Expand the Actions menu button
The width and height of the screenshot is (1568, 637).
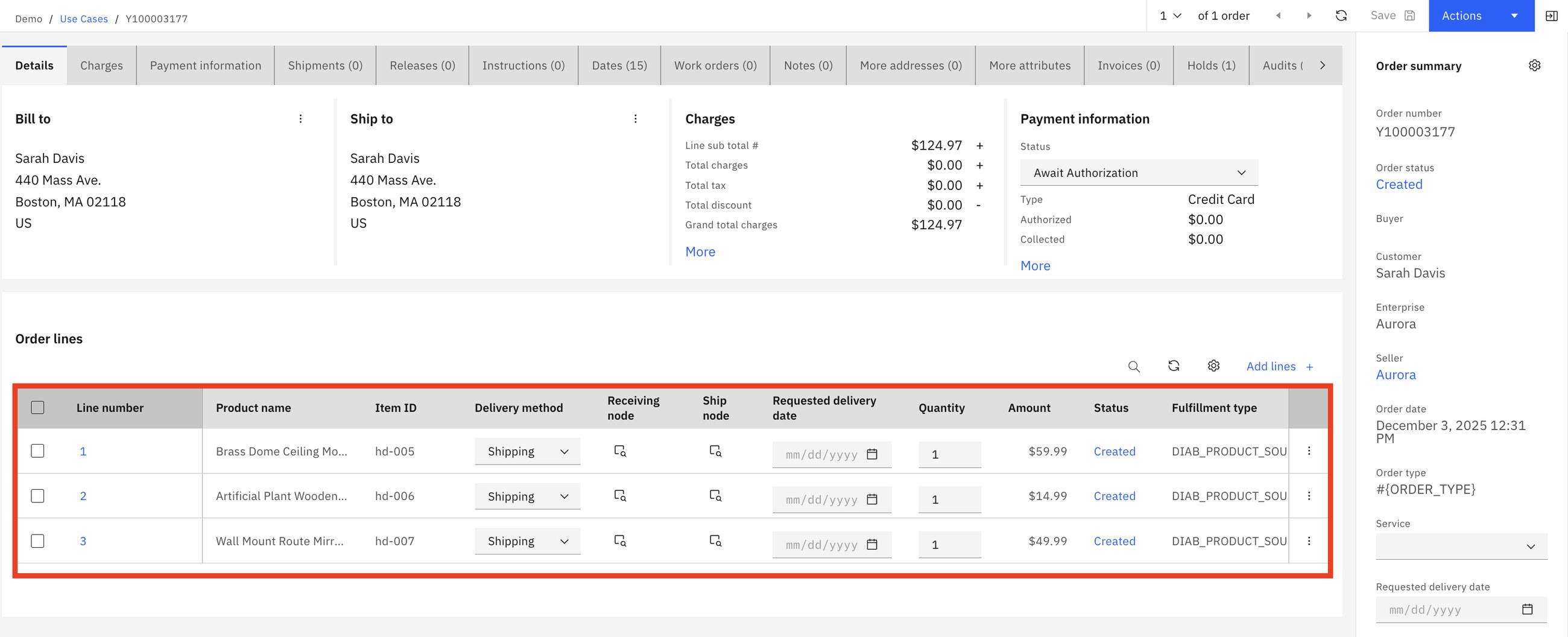coord(1481,16)
